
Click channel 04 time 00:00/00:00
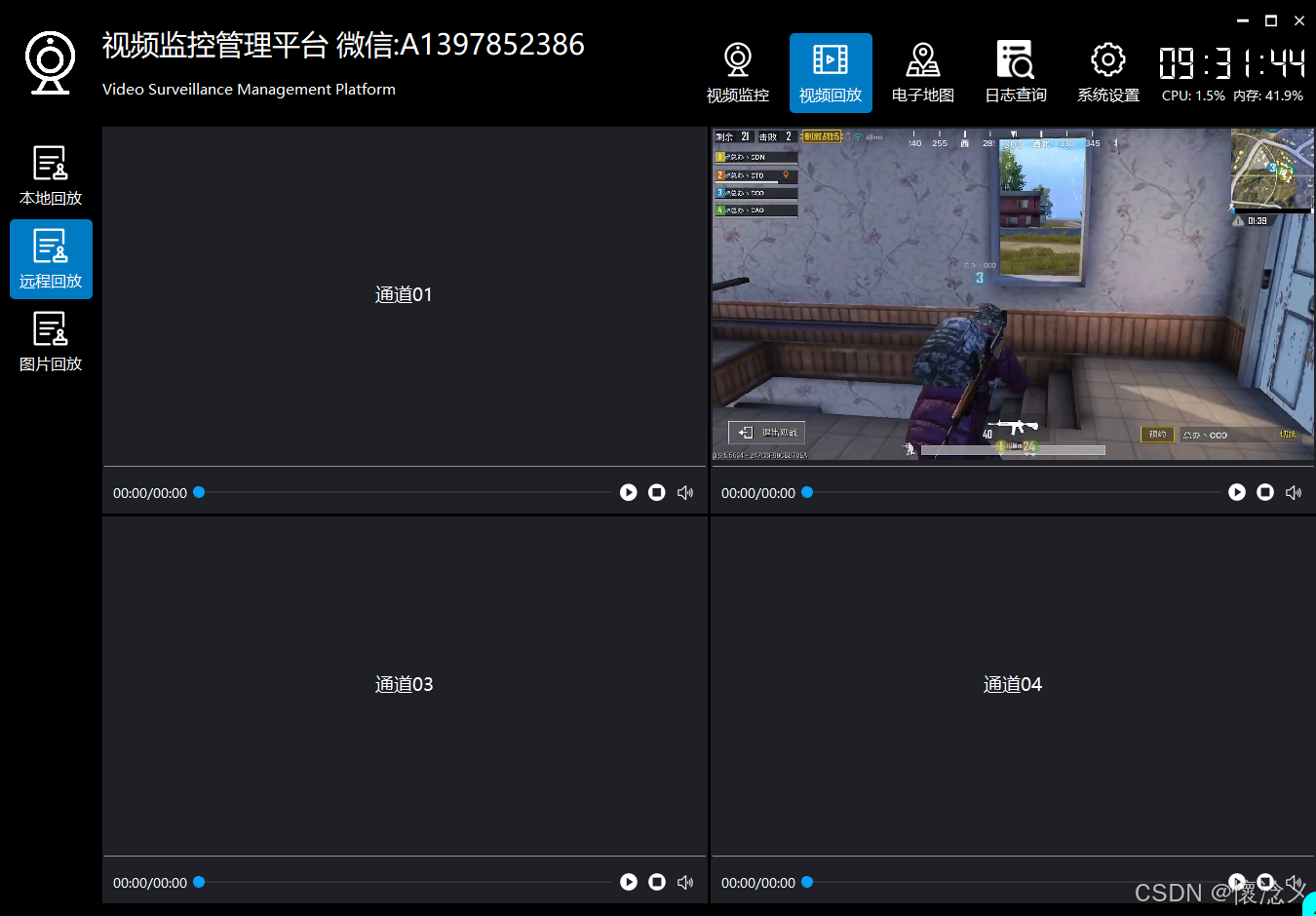click(758, 883)
